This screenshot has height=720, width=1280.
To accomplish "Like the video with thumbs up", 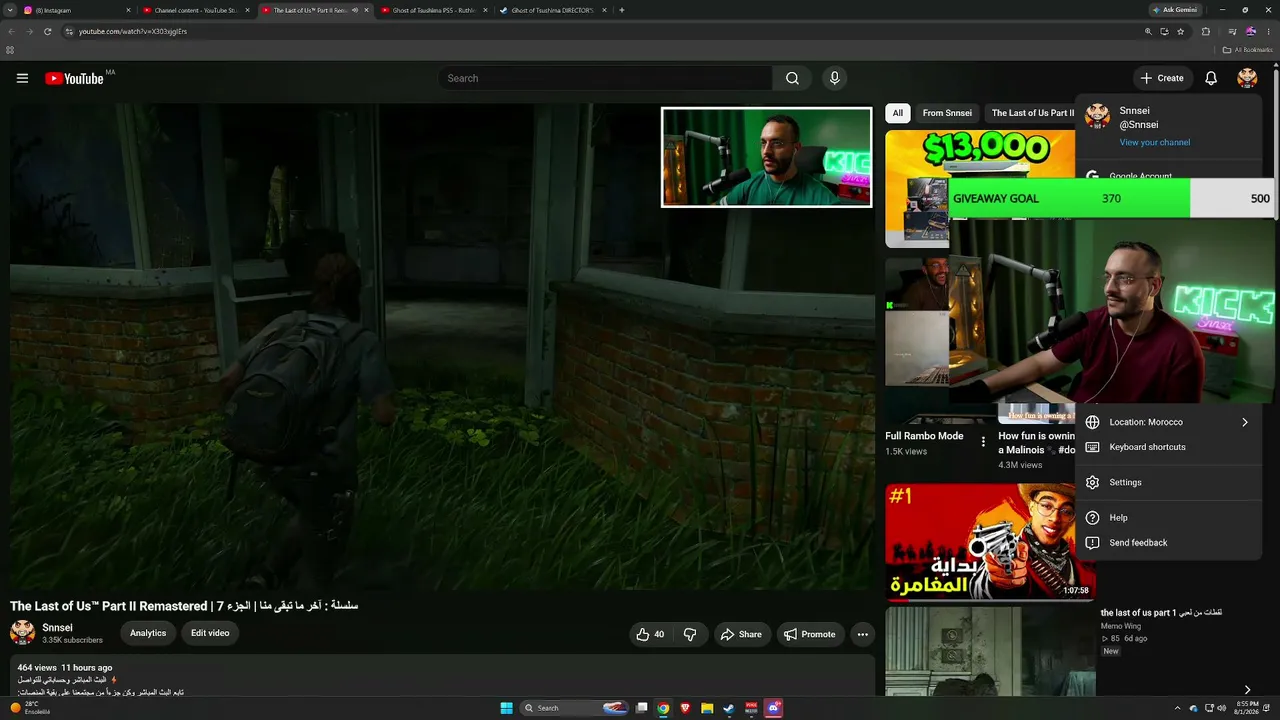I will pos(649,634).
